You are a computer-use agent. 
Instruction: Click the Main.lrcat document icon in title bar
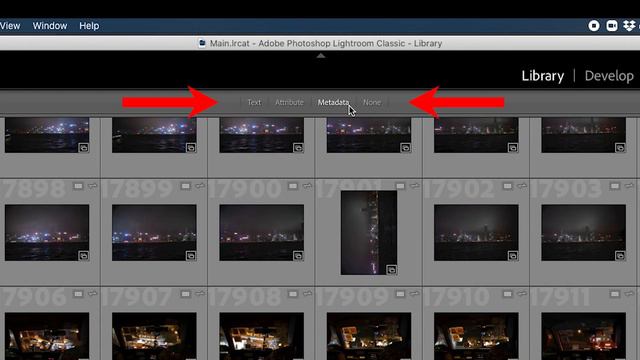202,43
